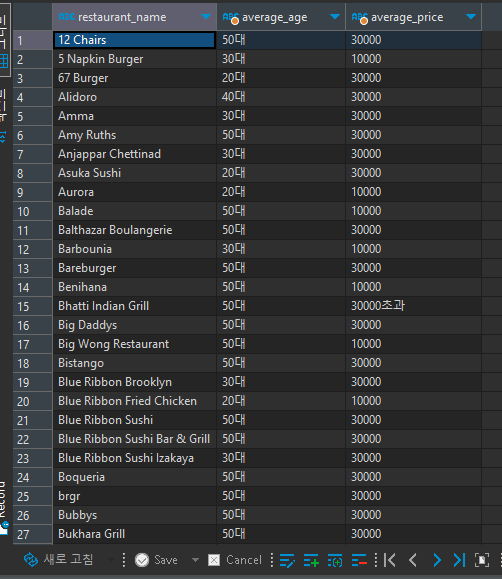Select the 'Alidoro' cell
Viewport: 502px width, 579px height.
(x=134, y=97)
